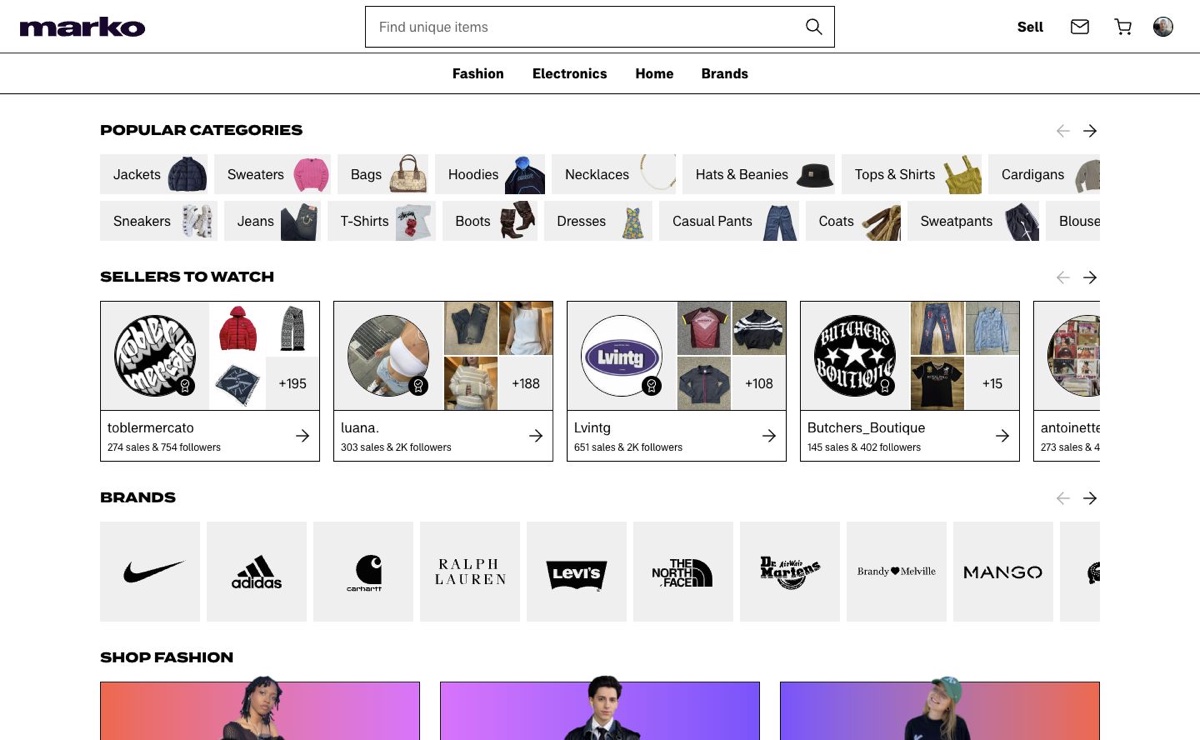Viewport: 1200px width, 740px height.
Task: Open the Brands menu
Action: 725,74
